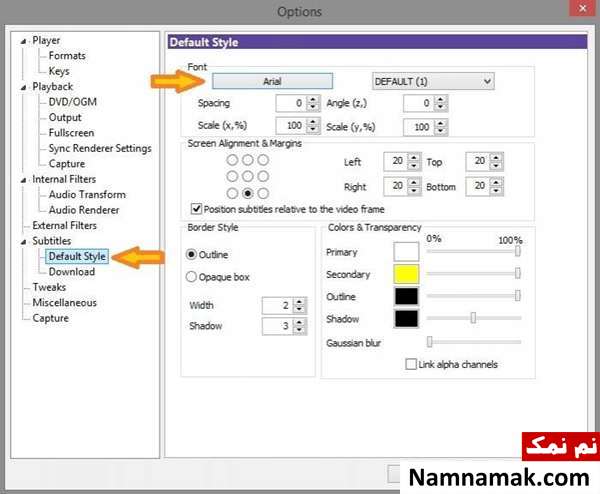The image size is (600, 494).
Task: Go to Fullscreen settings
Action: (x=71, y=133)
